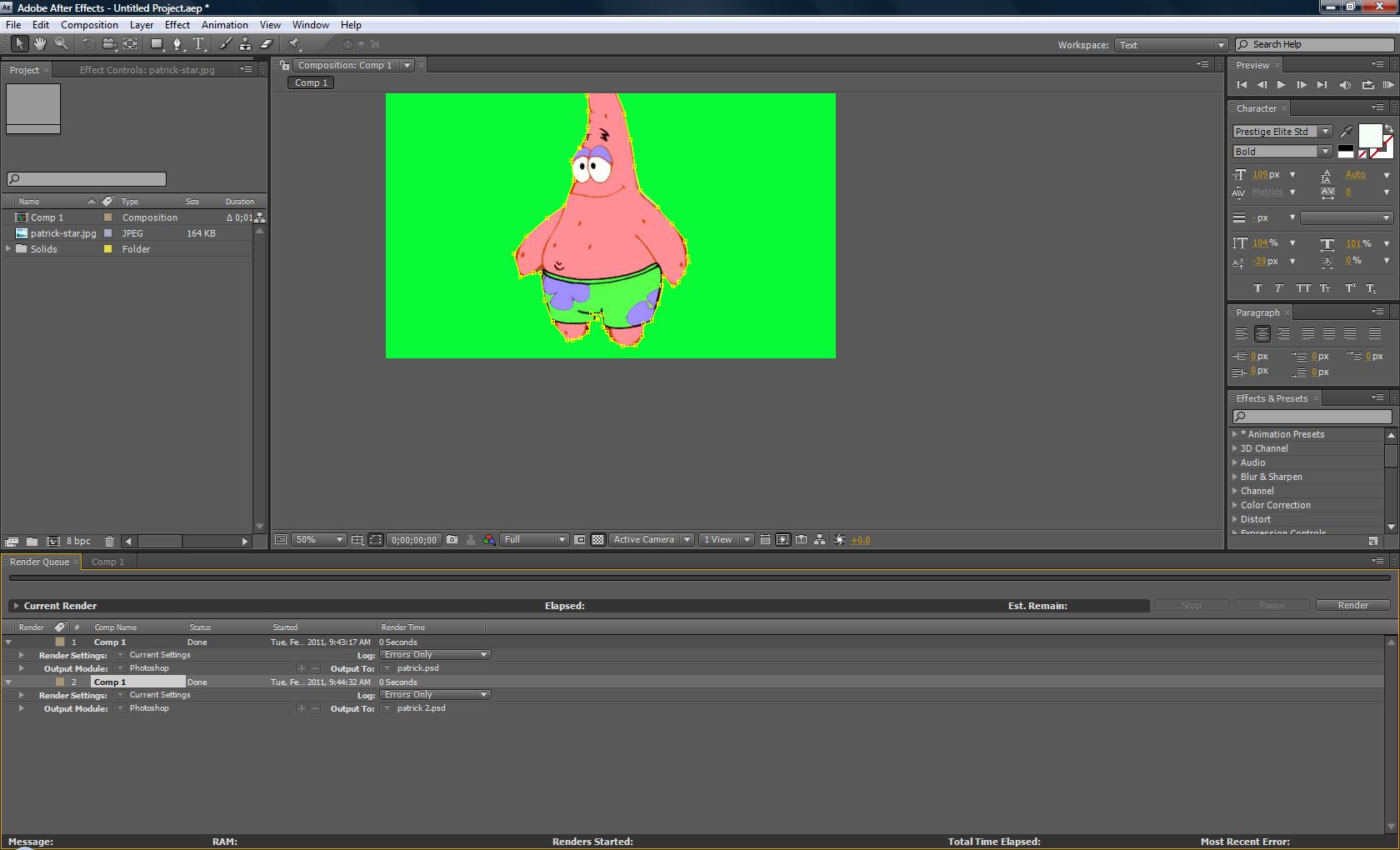
Task: Click the Render button
Action: (x=1352, y=606)
